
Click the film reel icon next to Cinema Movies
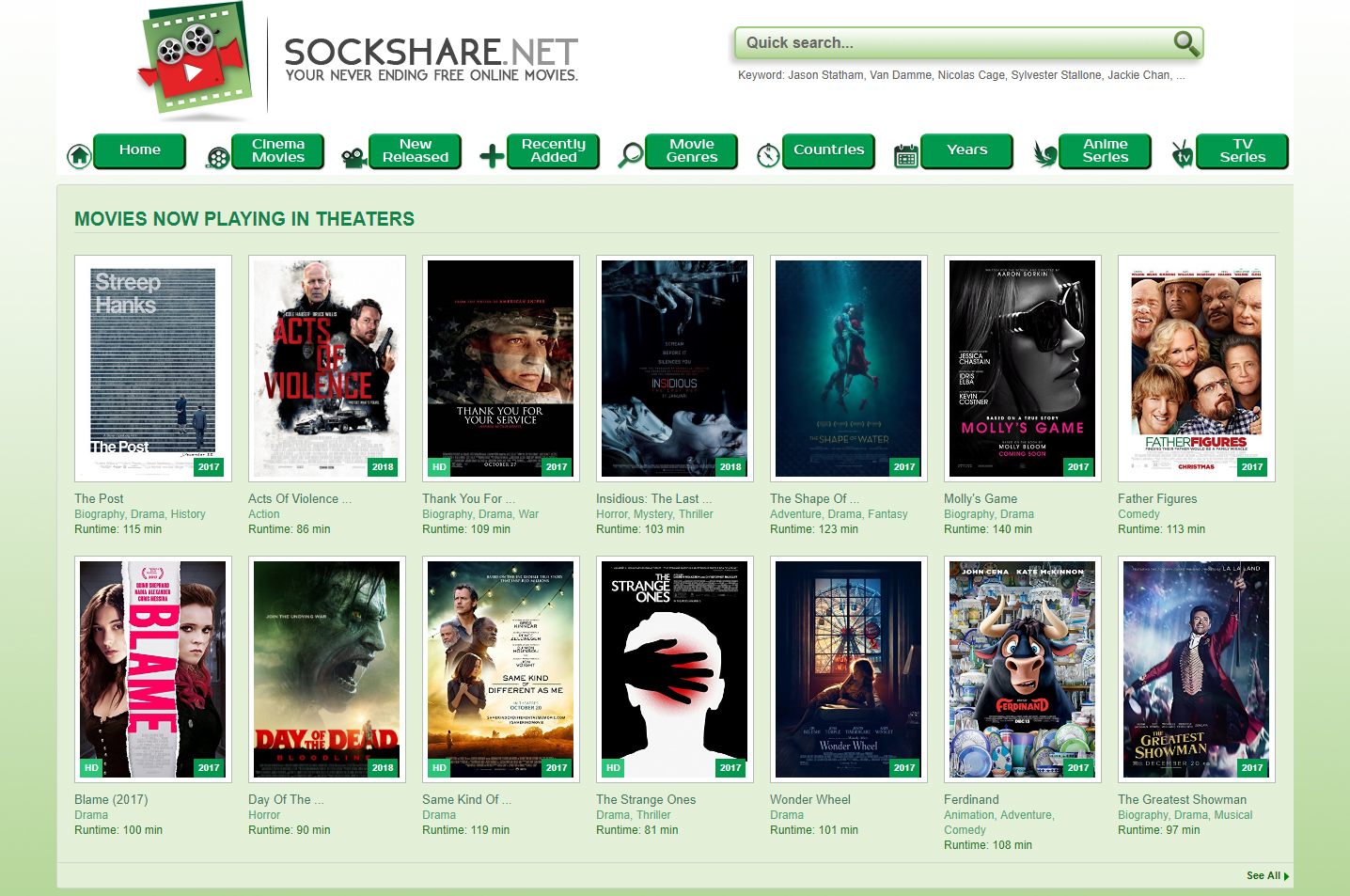(217, 155)
